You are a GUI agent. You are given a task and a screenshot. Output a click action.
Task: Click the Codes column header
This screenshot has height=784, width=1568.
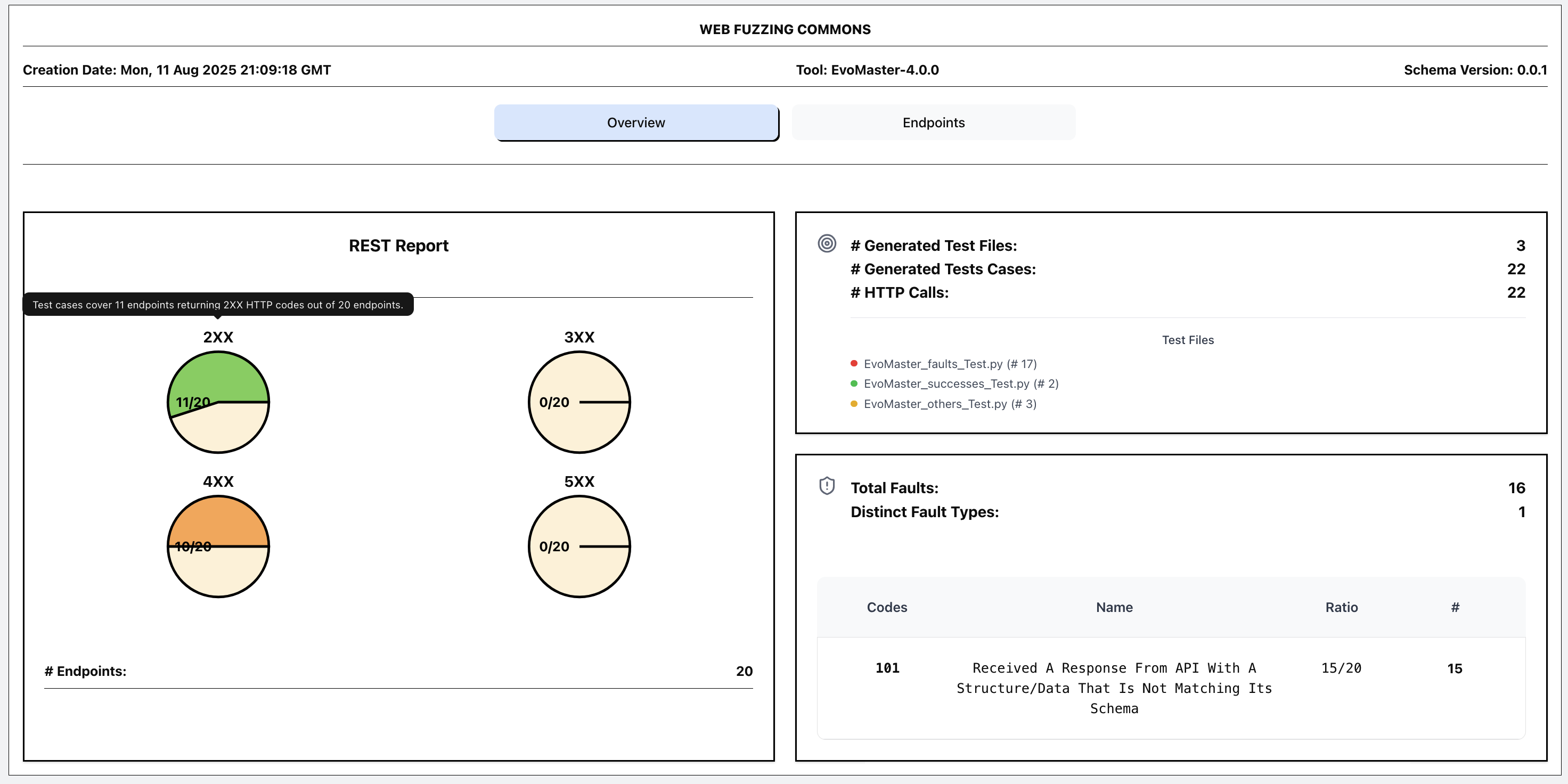(x=886, y=607)
